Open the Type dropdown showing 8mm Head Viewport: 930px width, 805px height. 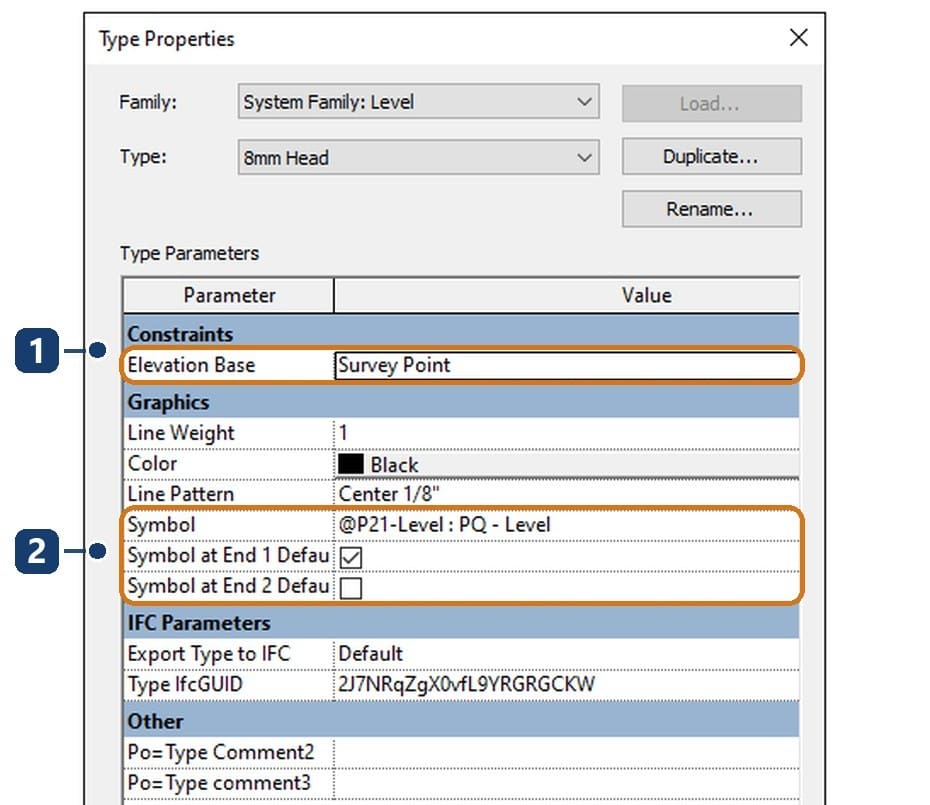click(x=418, y=157)
